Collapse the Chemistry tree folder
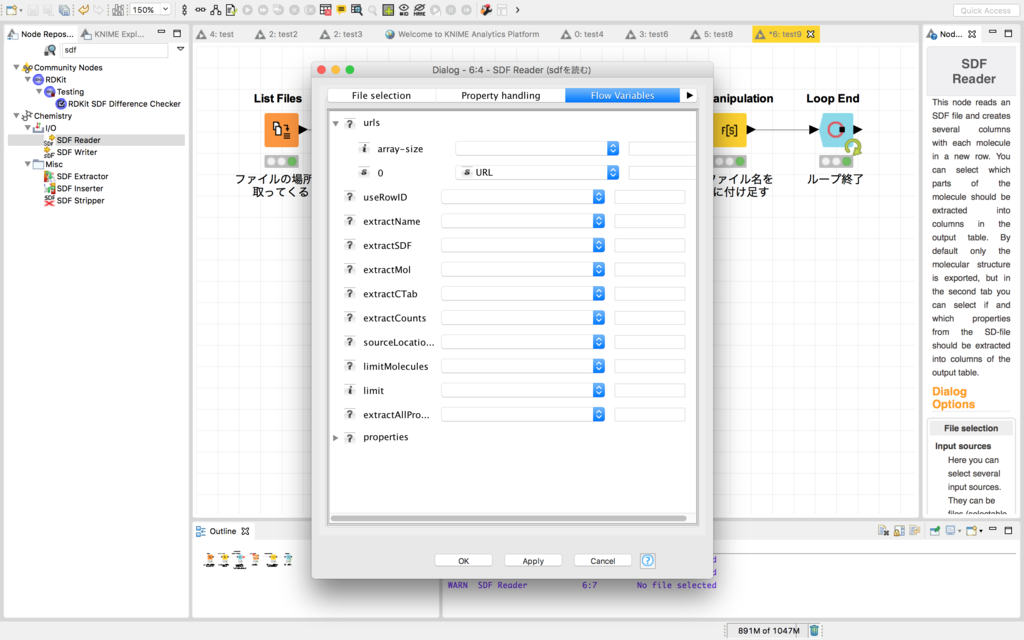 click(x=16, y=116)
